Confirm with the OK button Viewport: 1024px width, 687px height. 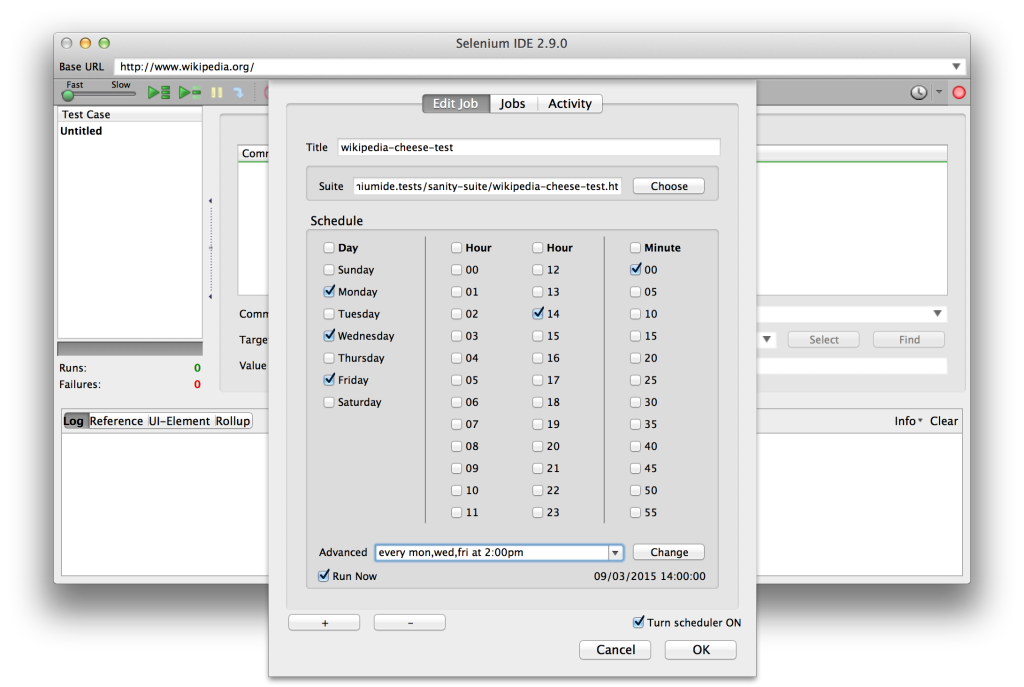pos(701,650)
